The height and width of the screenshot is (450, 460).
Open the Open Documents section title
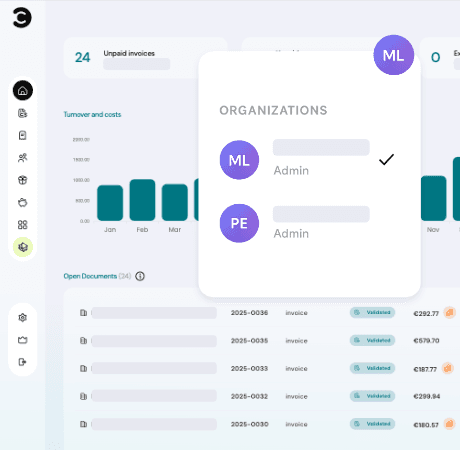tap(90, 276)
